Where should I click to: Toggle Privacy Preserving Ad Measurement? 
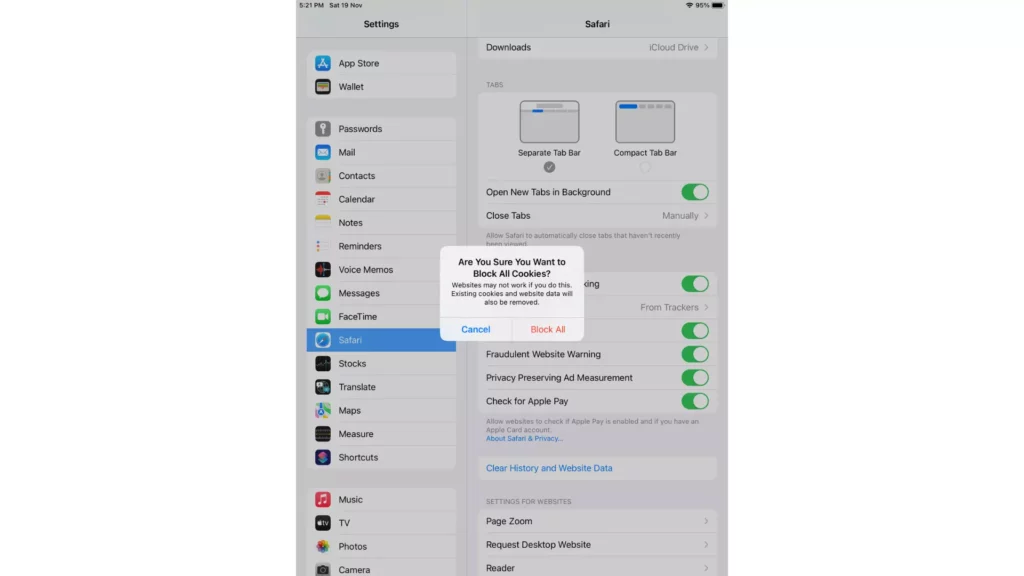pos(695,378)
